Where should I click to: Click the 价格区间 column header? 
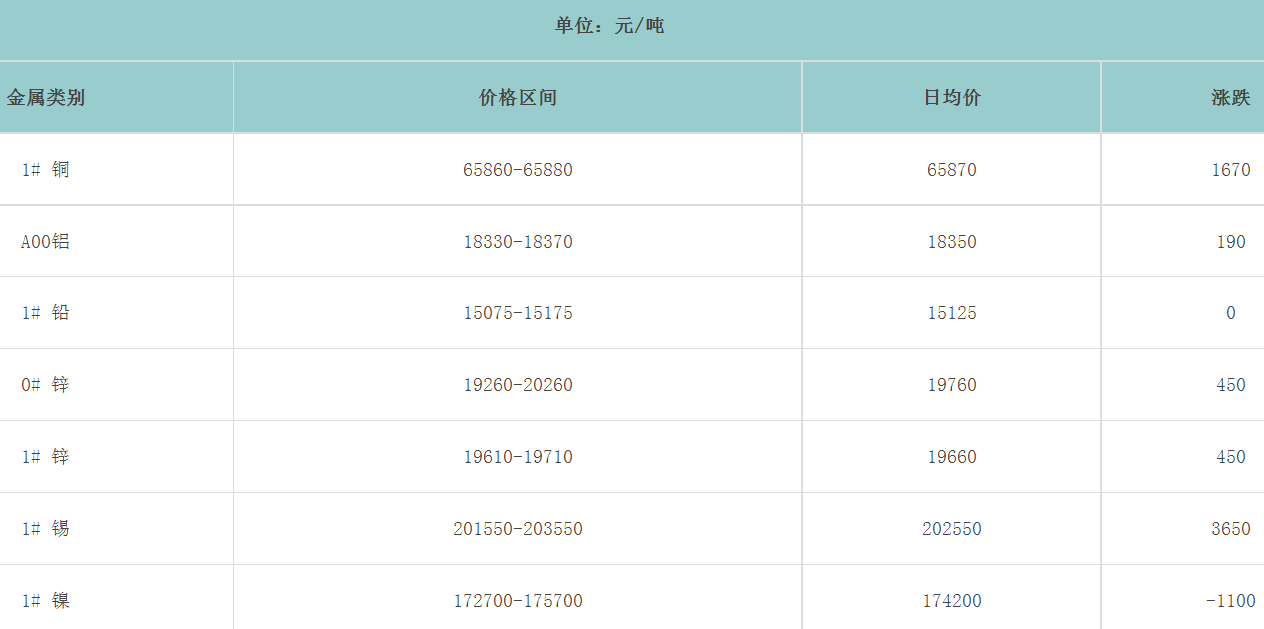click(x=518, y=98)
